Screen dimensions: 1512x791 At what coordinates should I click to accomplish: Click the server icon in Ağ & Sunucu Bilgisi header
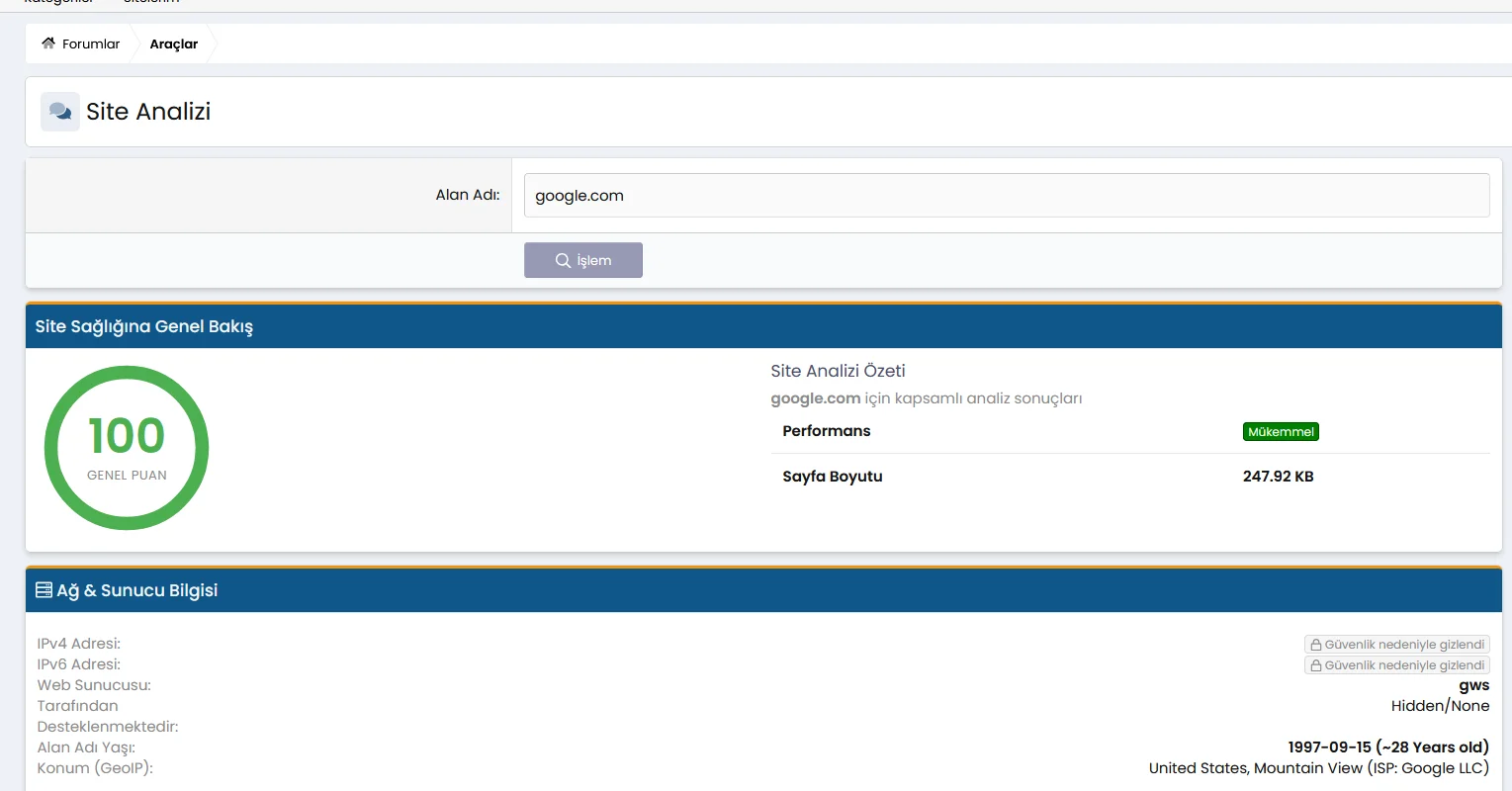(x=44, y=590)
